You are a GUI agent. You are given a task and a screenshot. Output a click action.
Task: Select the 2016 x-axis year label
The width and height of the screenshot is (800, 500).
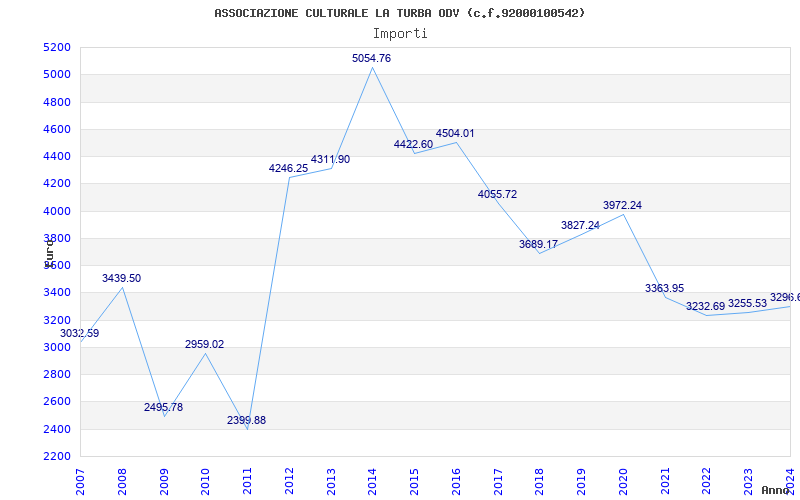456,482
